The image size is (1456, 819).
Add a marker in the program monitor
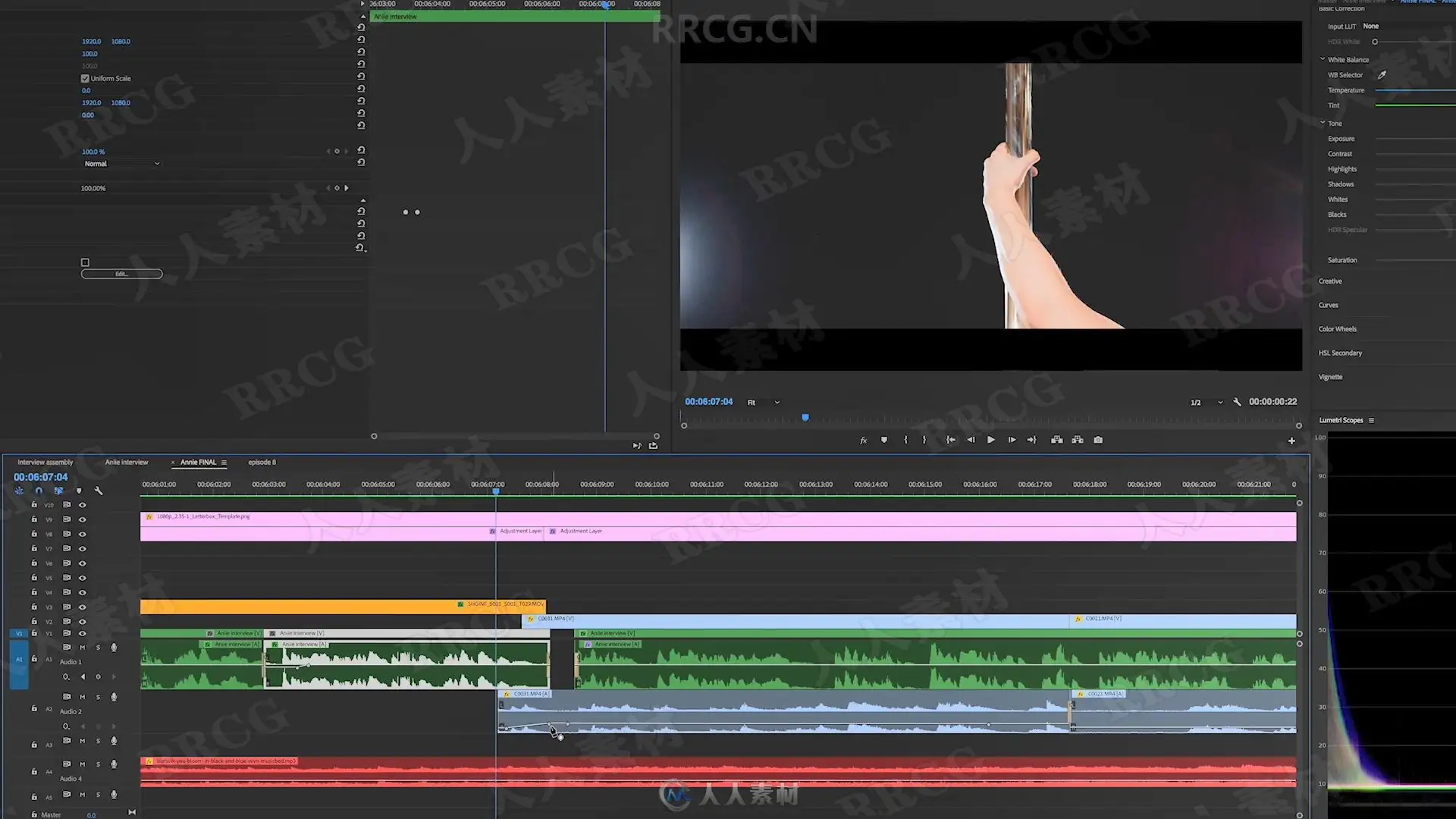[884, 440]
